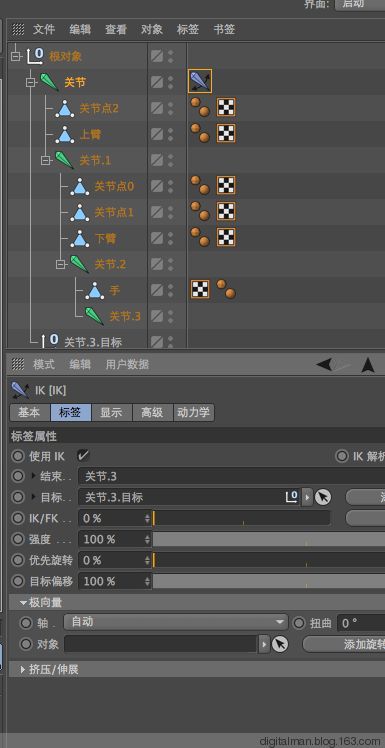The image size is (385, 748).
Task: Open the 用户数据 menu
Action: click(x=127, y=364)
